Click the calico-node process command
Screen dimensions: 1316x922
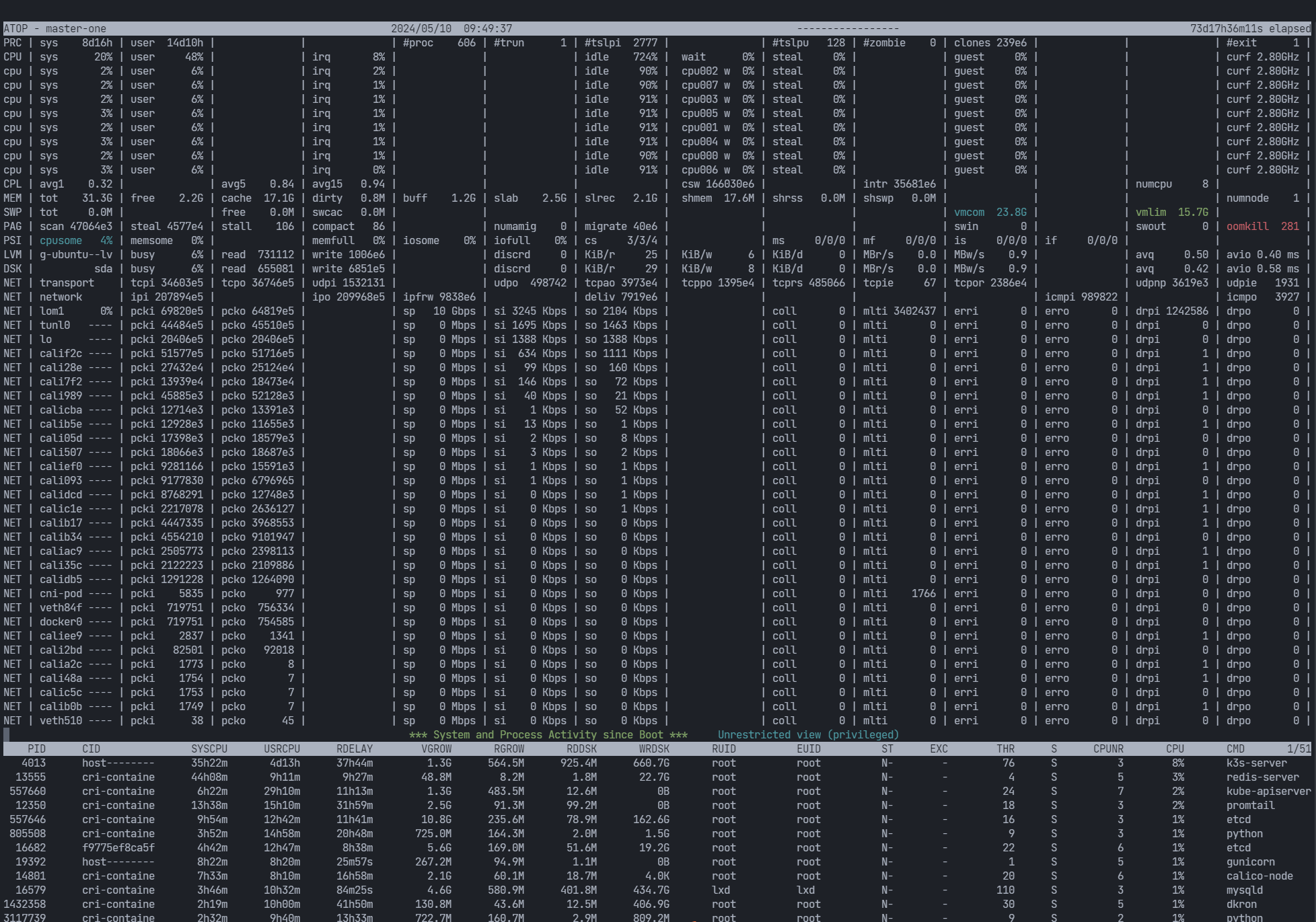(x=1259, y=876)
